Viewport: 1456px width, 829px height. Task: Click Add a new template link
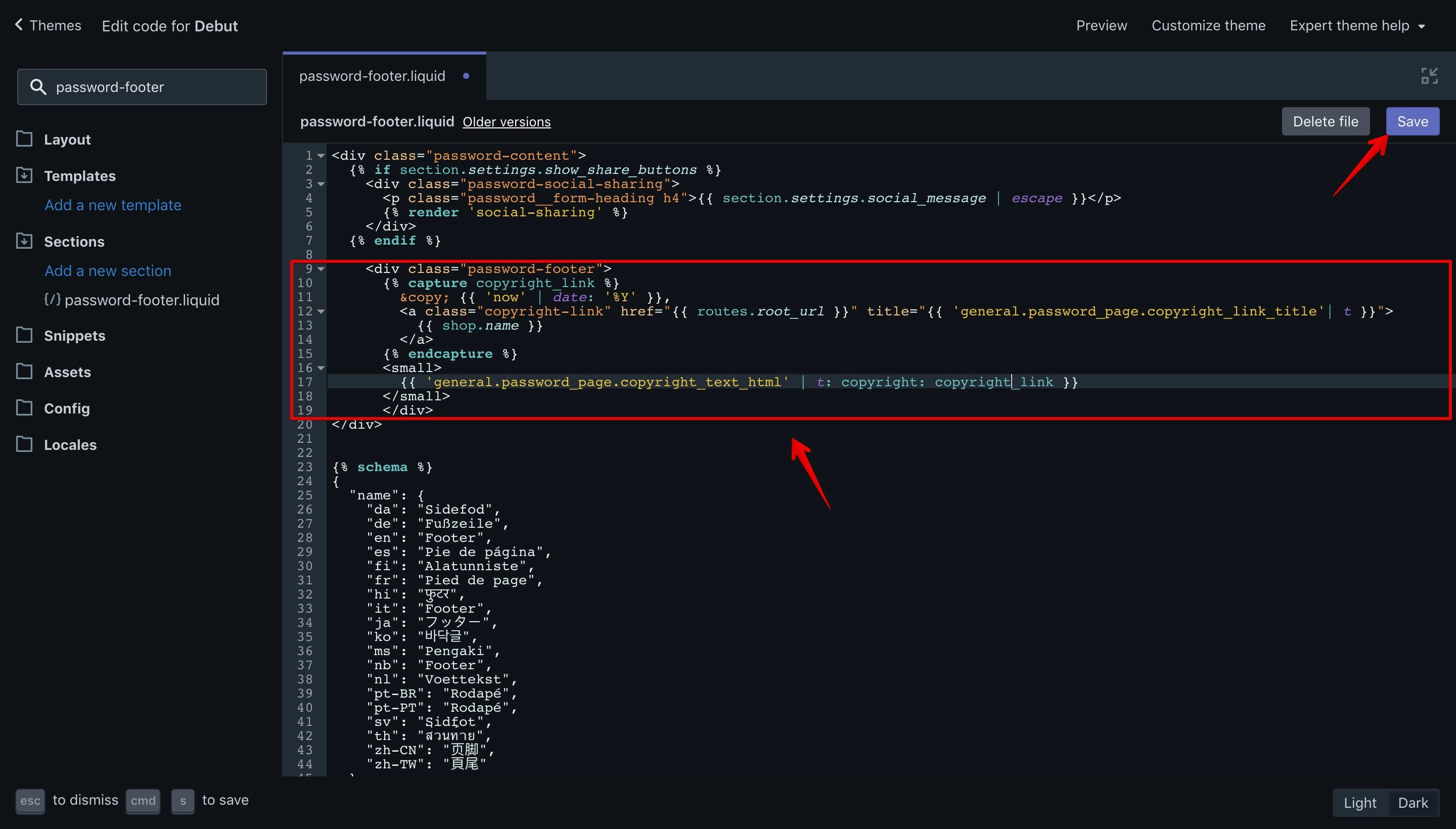113,205
